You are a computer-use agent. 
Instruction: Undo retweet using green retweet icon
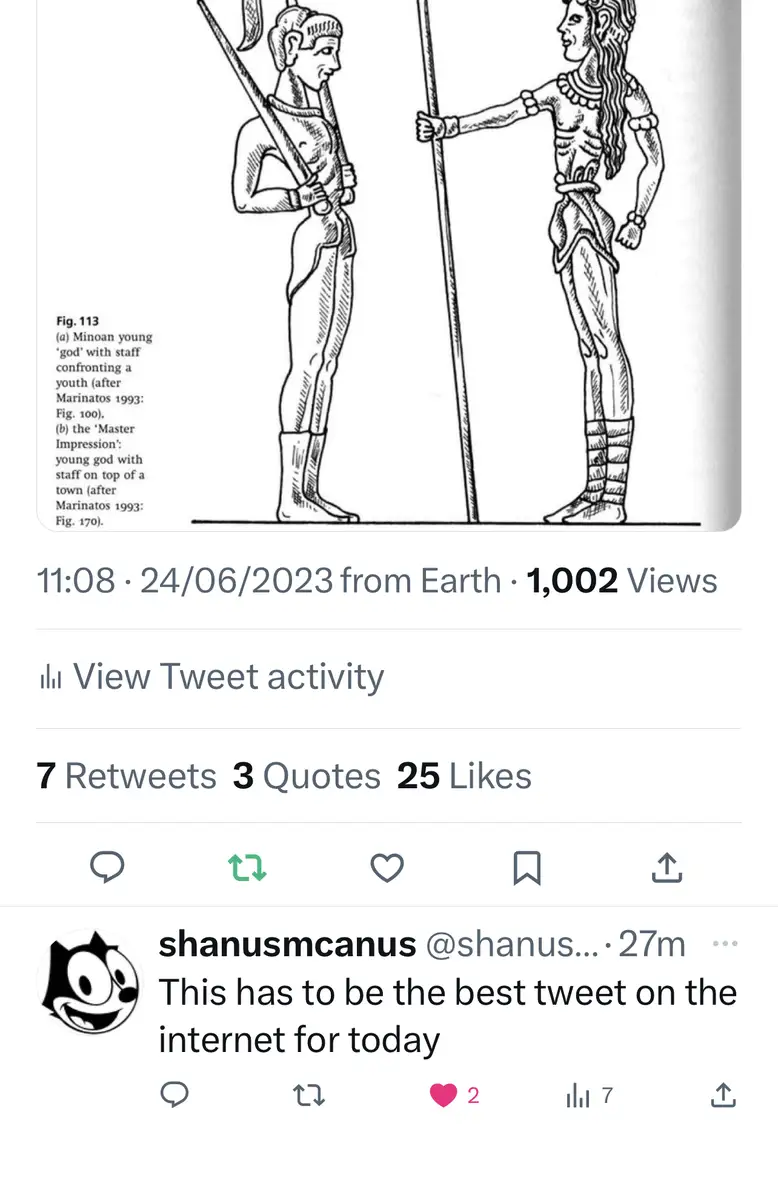pos(247,868)
